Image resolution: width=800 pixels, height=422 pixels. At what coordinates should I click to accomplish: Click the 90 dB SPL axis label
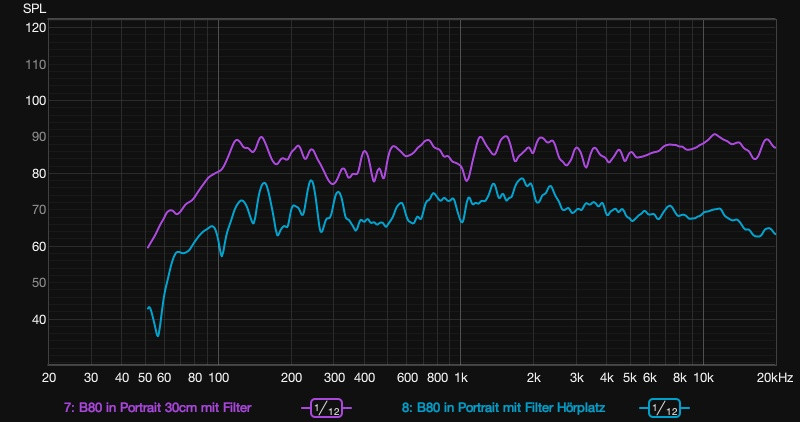36,137
